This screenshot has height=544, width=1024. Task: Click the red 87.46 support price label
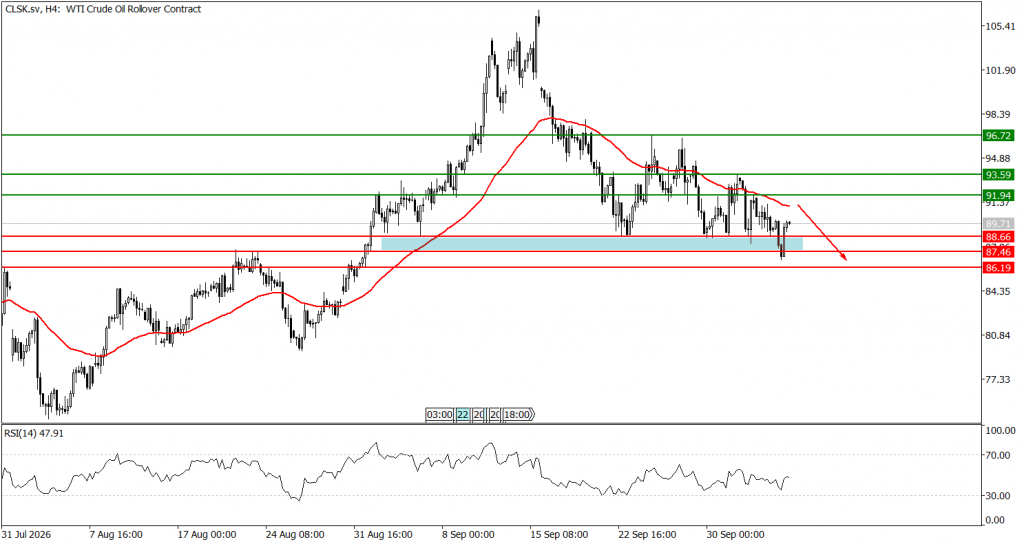(x=999, y=251)
